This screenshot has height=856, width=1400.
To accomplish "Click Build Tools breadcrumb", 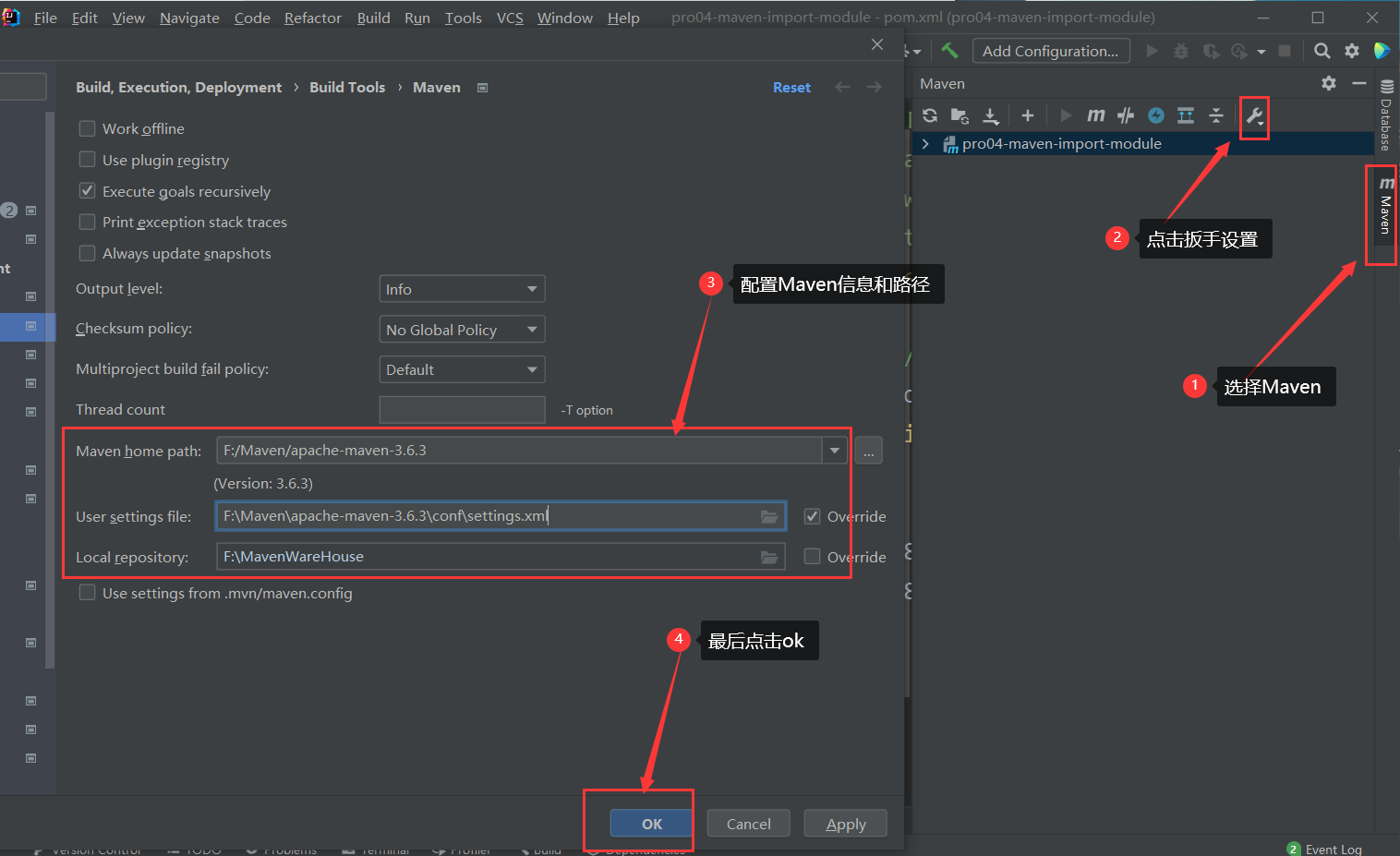I will (347, 87).
